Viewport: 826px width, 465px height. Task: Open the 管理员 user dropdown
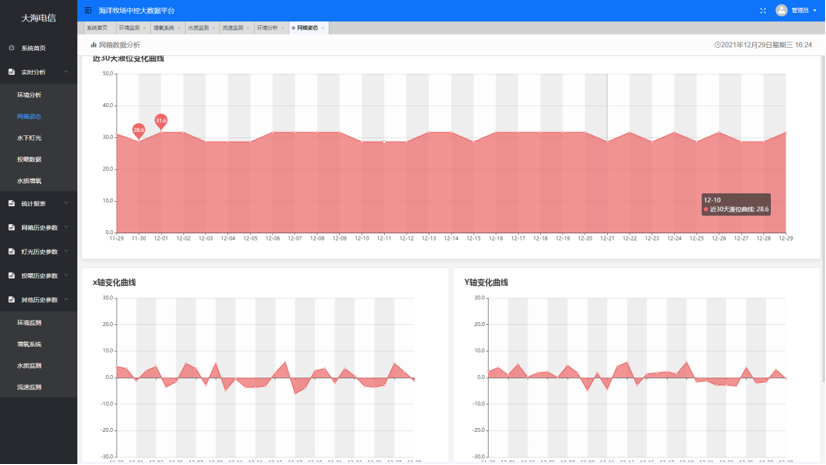pyautogui.click(x=803, y=10)
